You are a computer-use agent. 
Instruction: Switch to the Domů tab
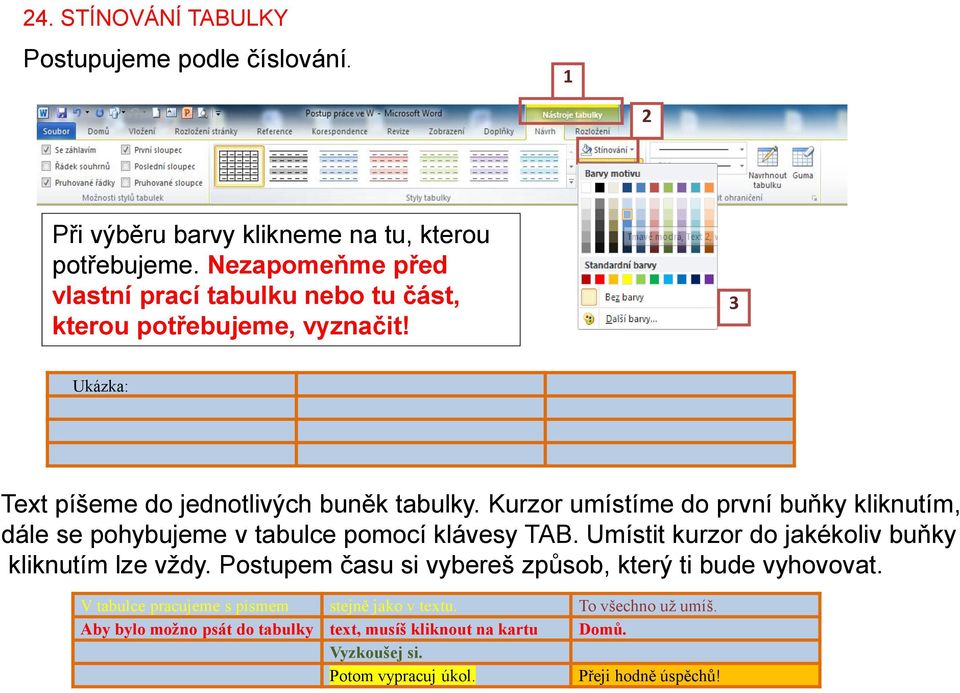coord(98,132)
